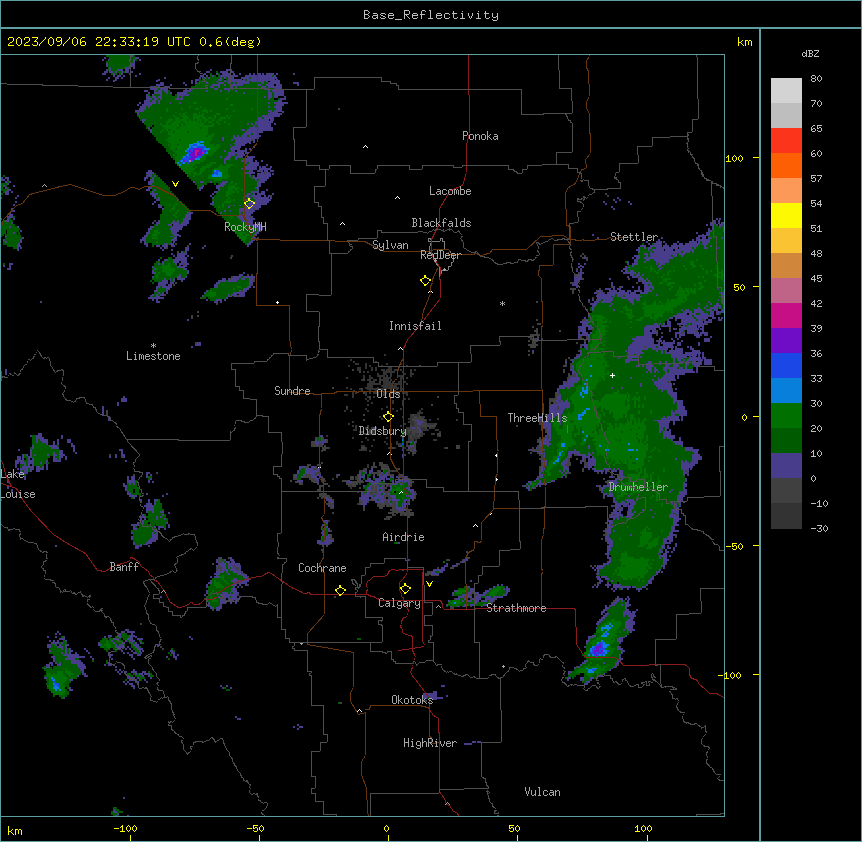This screenshot has width=862, height=842.
Task: Click the asterisk marker east of Innisfail
Action: [502, 303]
